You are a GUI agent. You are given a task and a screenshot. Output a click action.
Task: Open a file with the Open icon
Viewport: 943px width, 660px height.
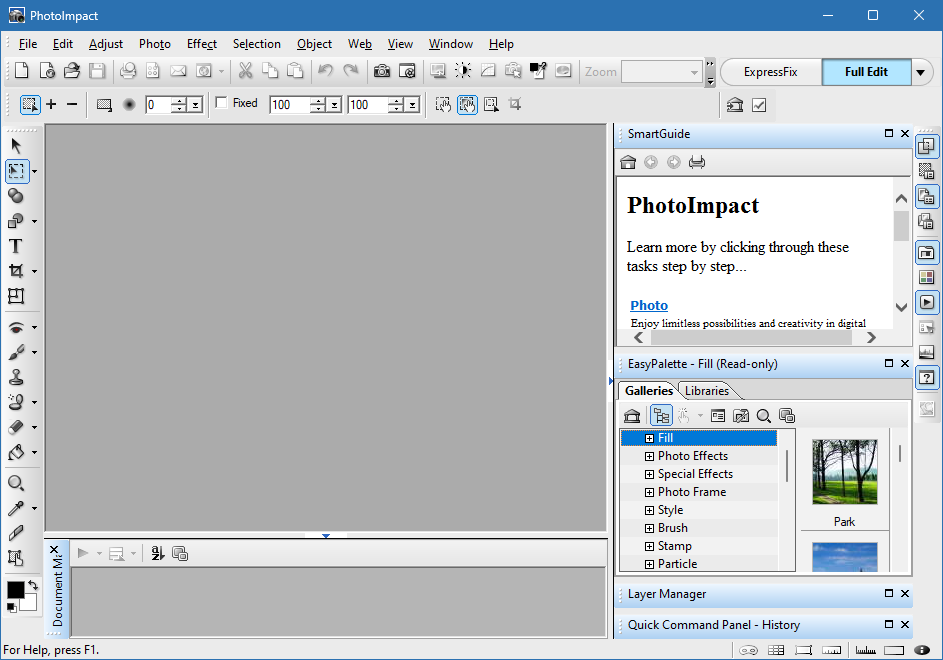coord(71,71)
